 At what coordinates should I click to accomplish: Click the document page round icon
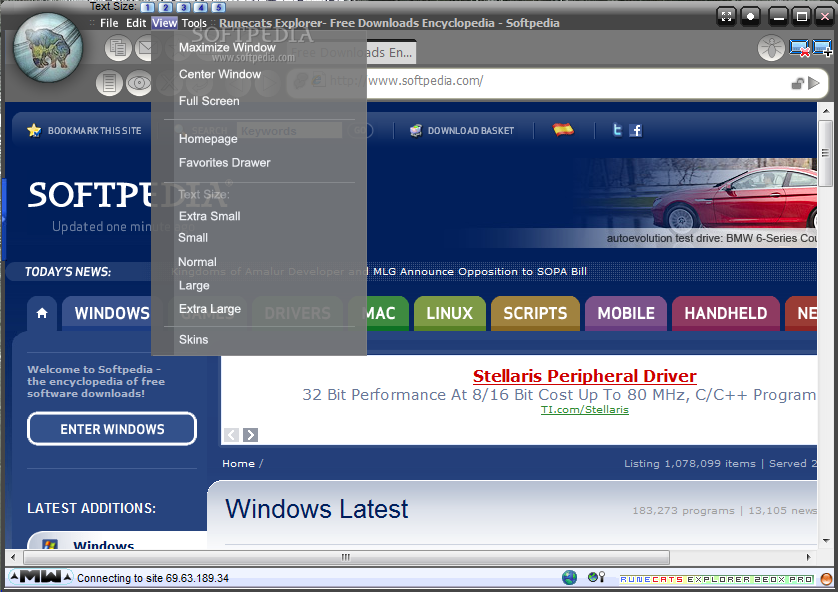109,83
